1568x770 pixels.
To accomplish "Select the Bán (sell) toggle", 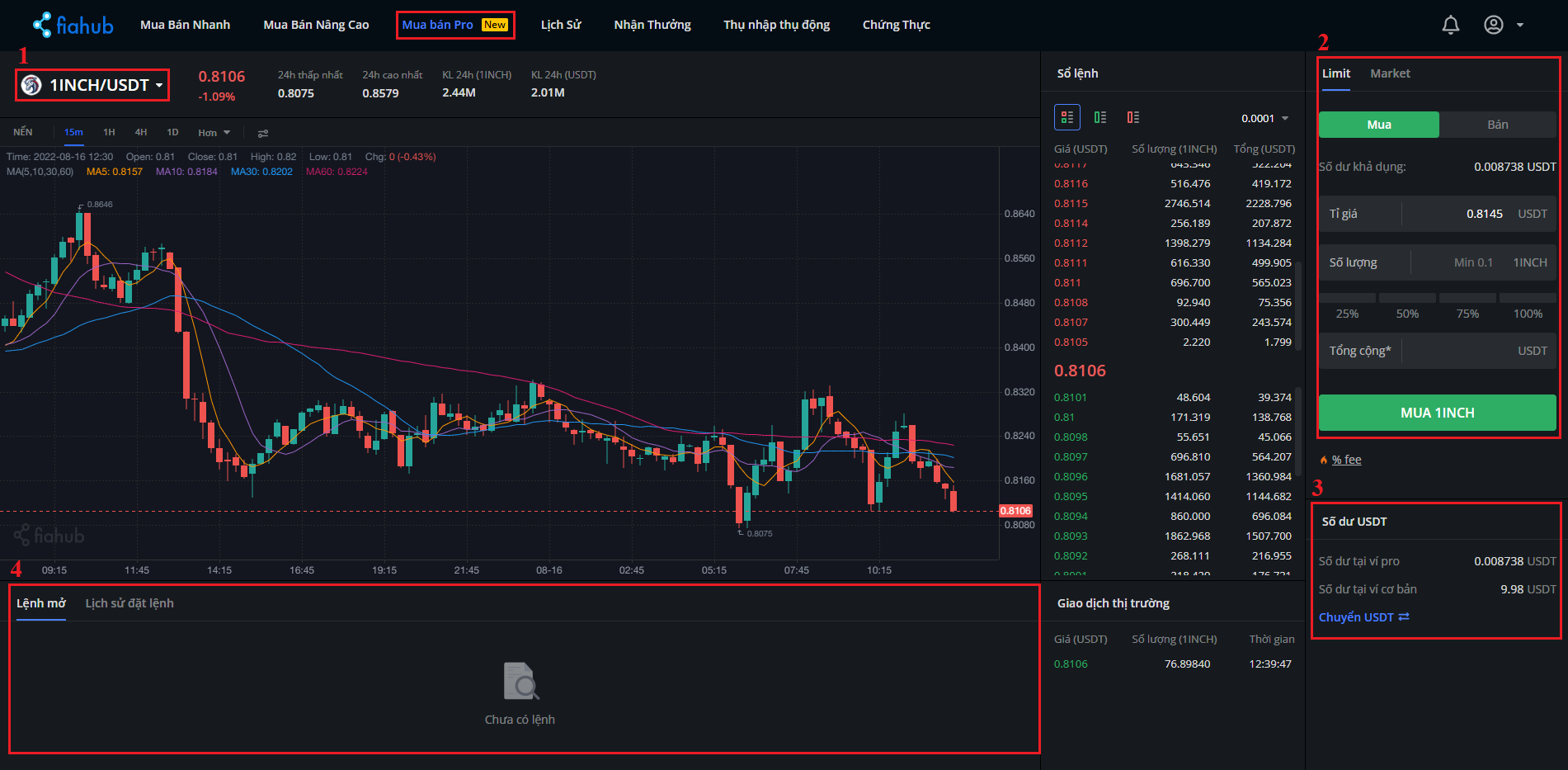I will (1498, 125).
